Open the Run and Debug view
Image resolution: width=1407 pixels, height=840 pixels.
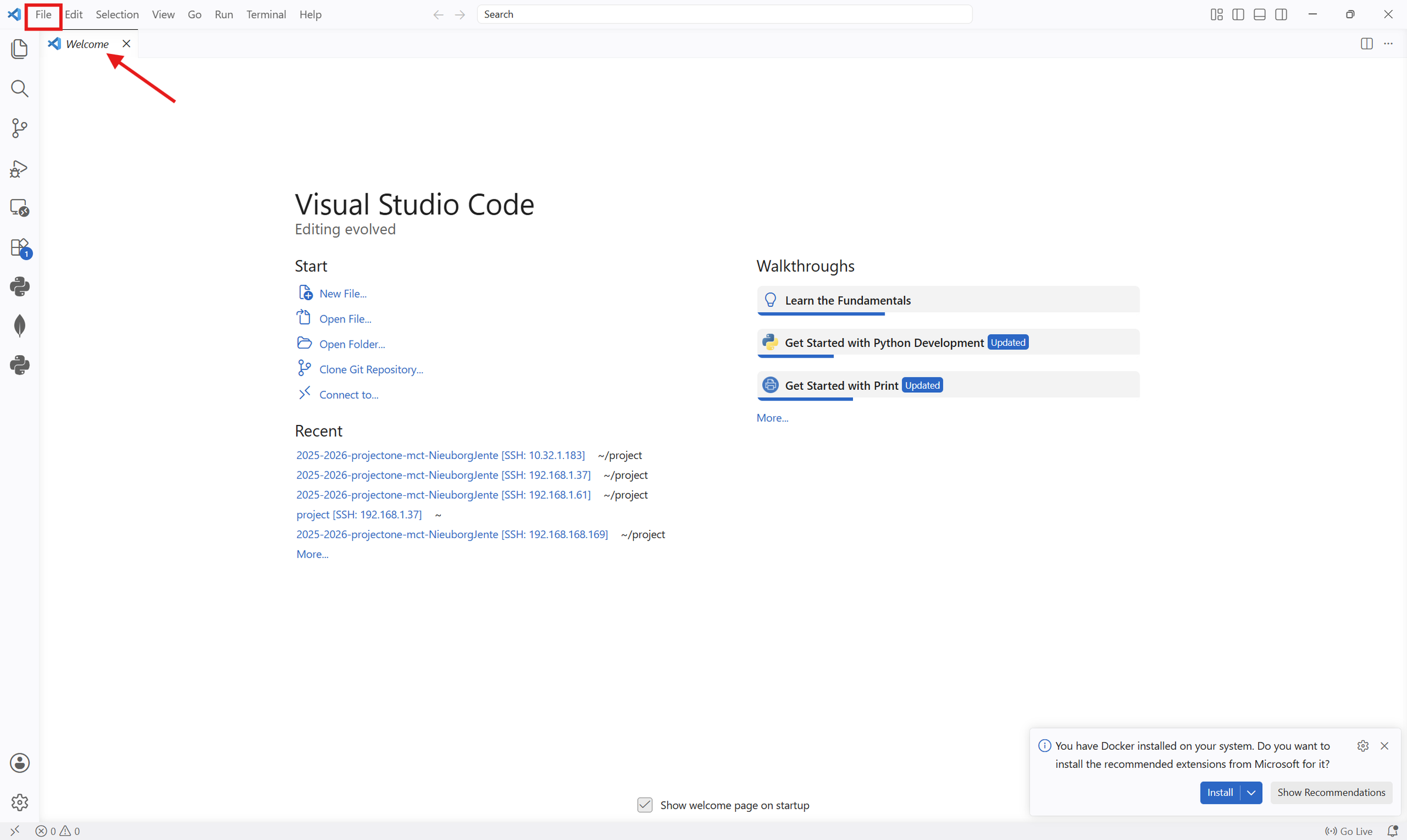pyautogui.click(x=19, y=169)
